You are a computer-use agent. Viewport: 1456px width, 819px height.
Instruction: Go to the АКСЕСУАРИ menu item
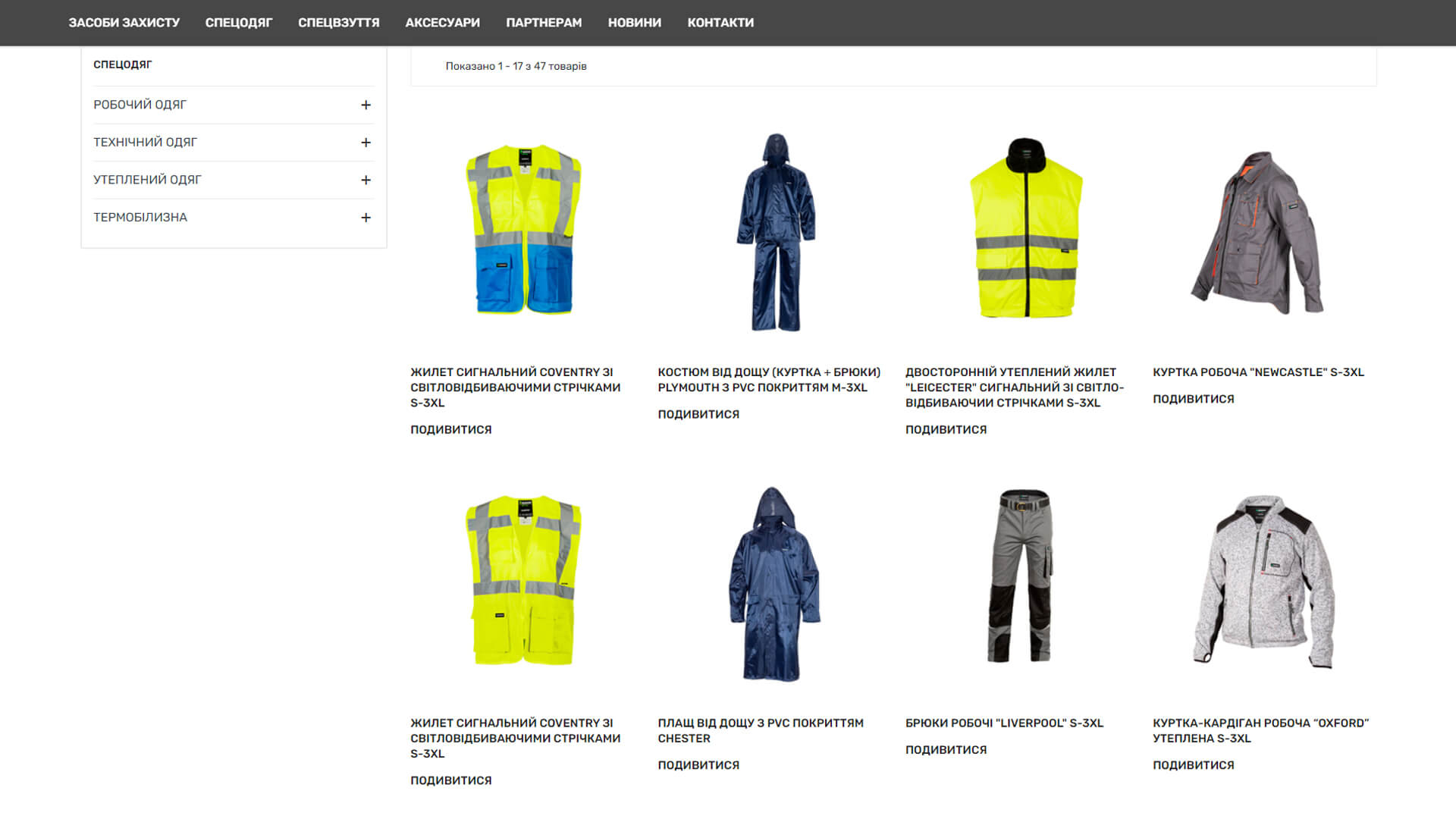pos(442,23)
